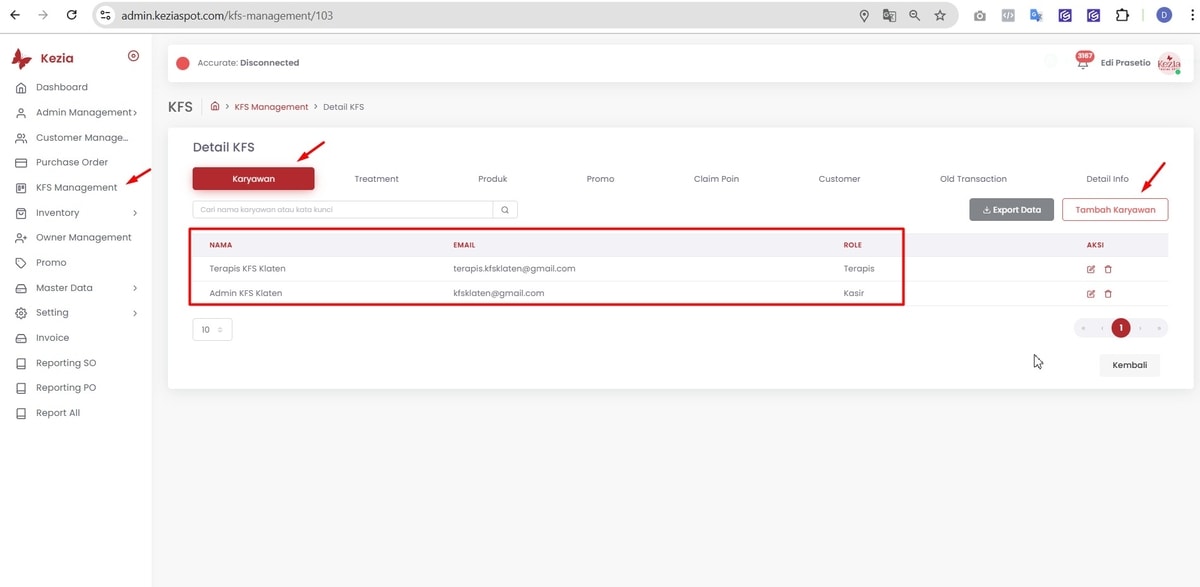This screenshot has width=1200, height=587.
Task: Bookmark page with the star icon
Action: pyautogui.click(x=940, y=16)
